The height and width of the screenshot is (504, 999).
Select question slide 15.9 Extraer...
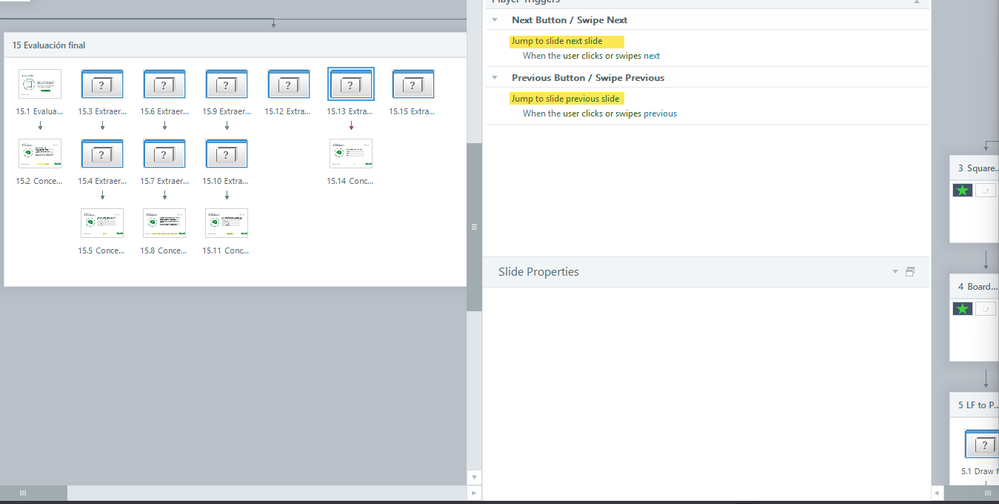pos(227,84)
